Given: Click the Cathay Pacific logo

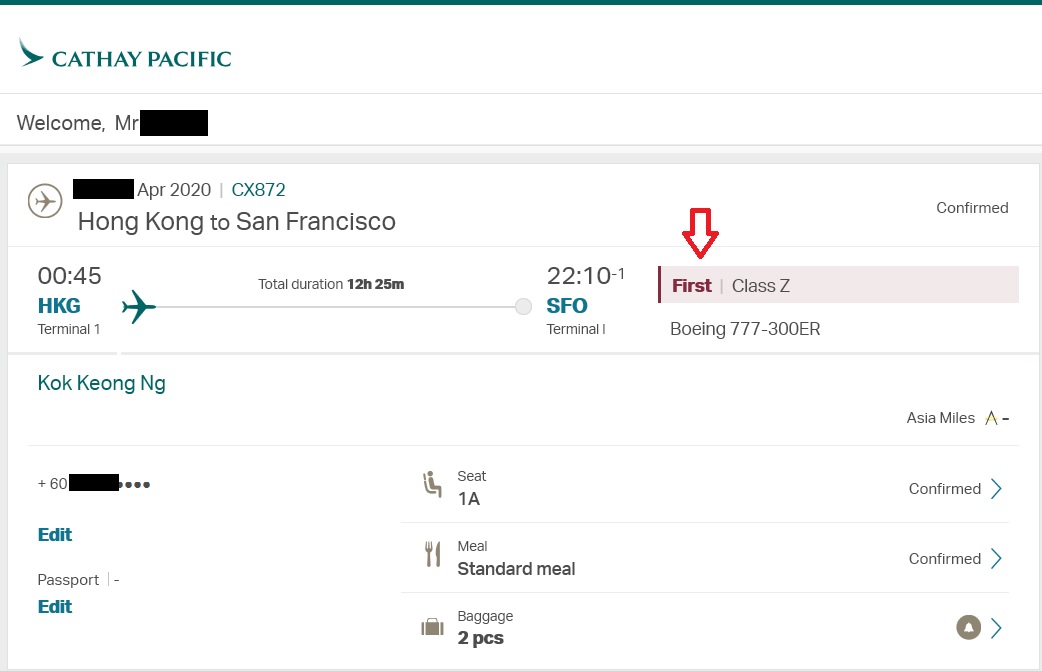Looking at the screenshot, I should pyautogui.click(x=125, y=55).
